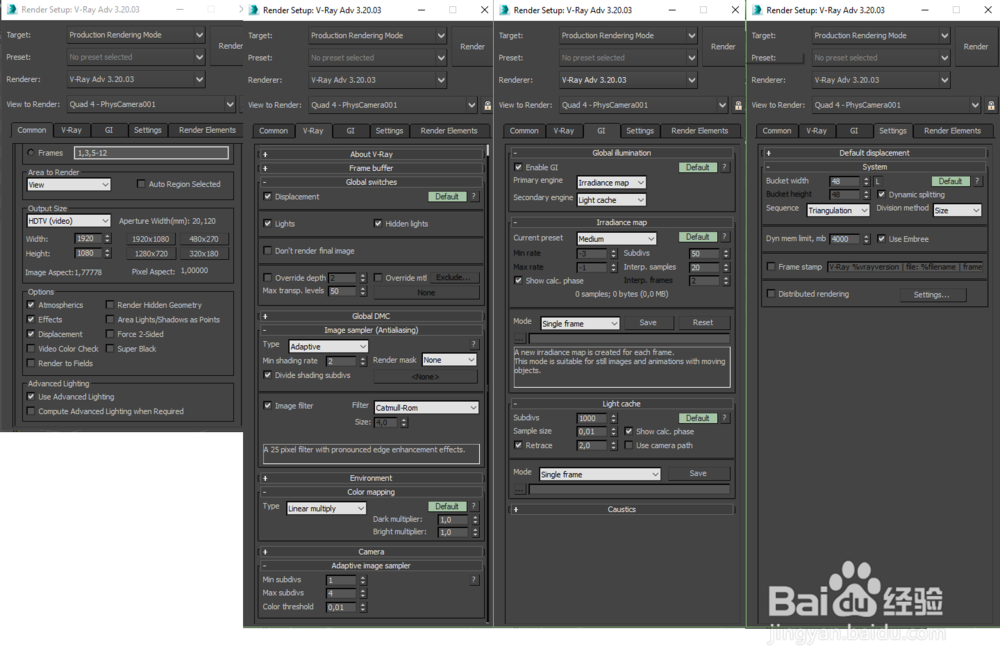Click help '?' in Global illumination rollout

724,167
